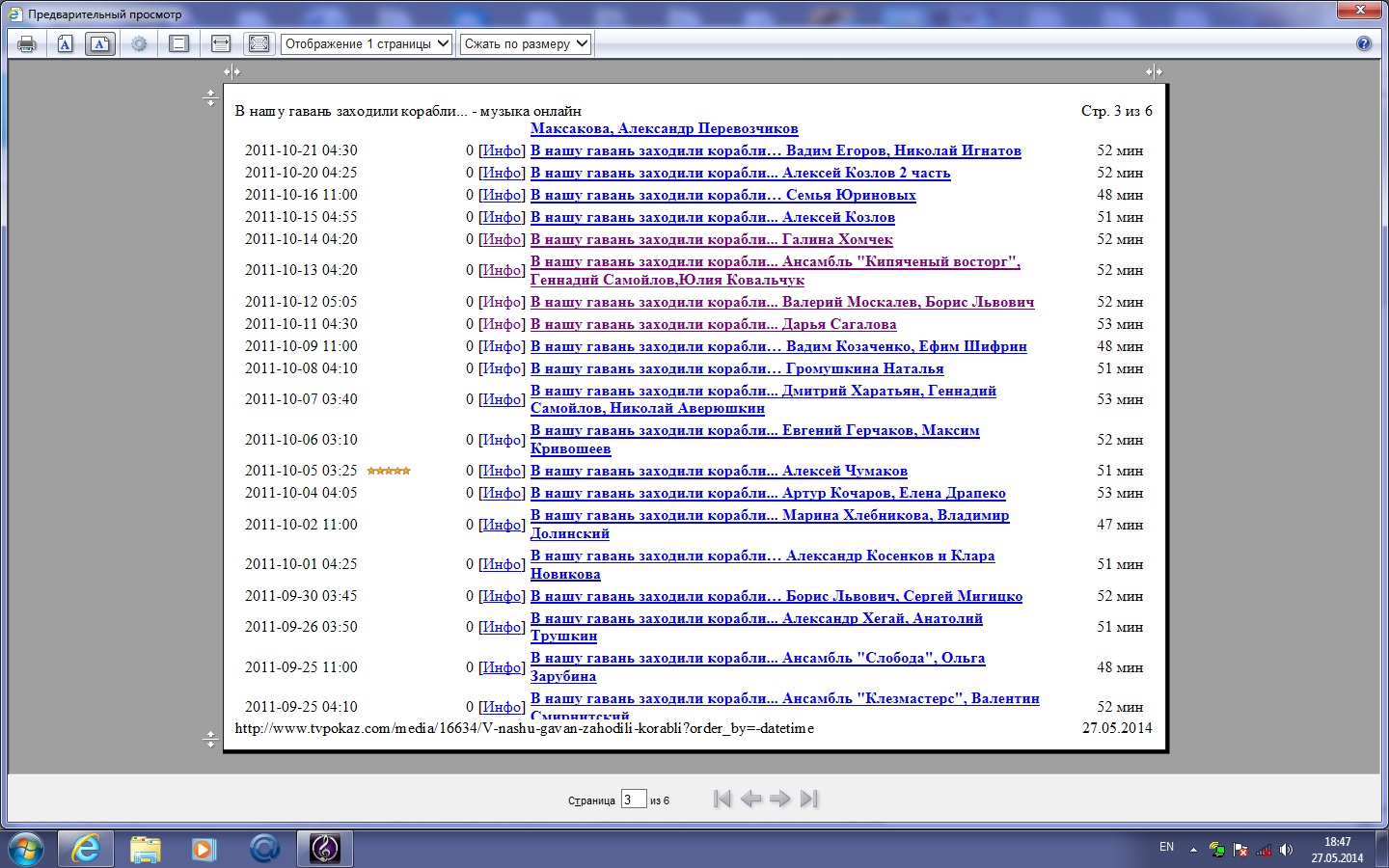Select the View Full Page icon
The image size is (1389, 868).
point(259,43)
